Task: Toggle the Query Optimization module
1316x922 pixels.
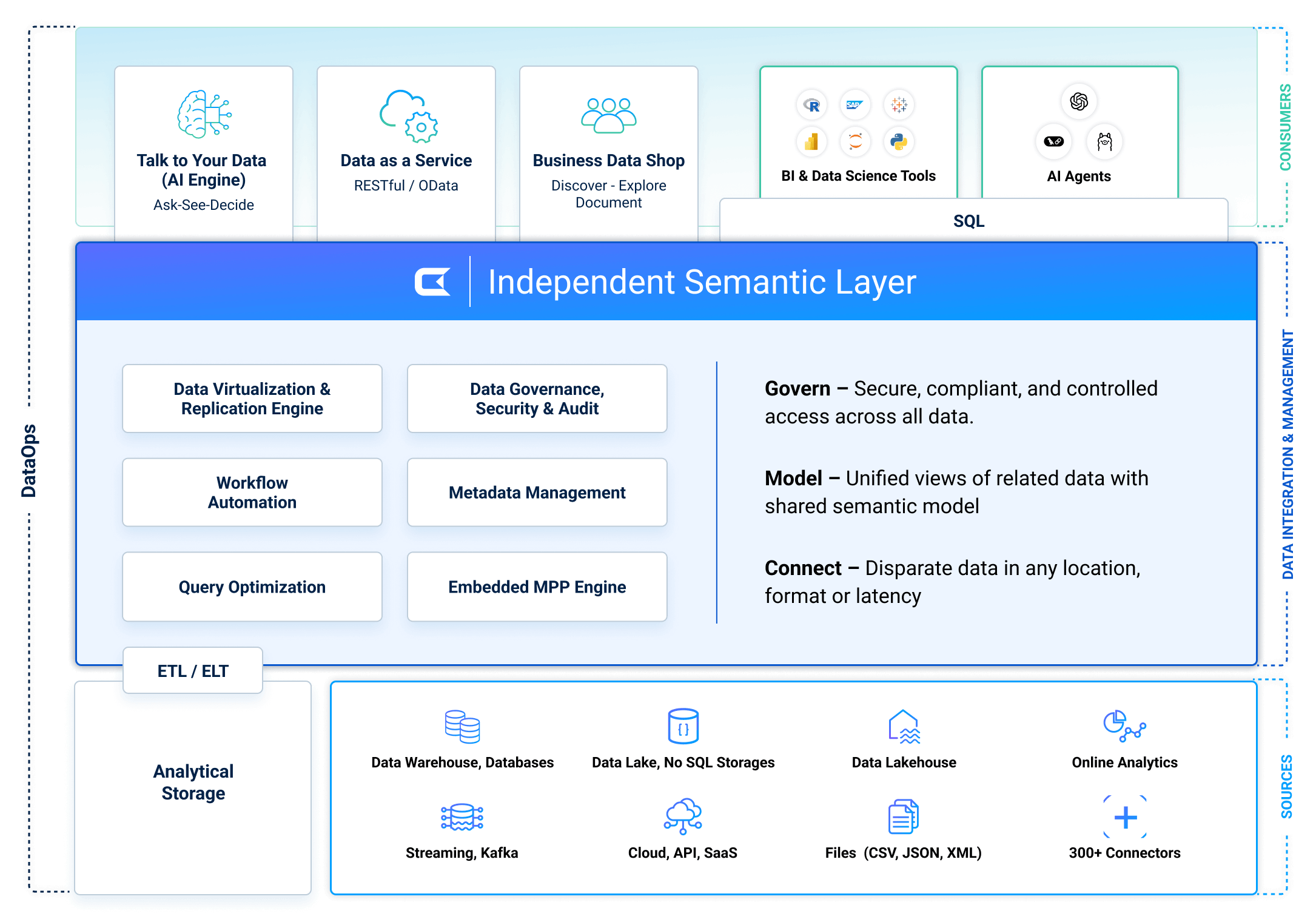Action: point(252,587)
